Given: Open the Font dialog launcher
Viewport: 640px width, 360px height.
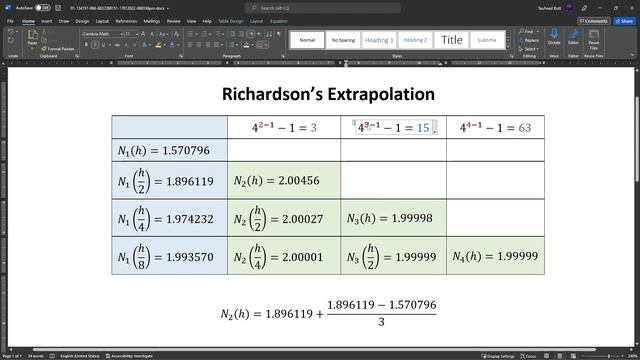Looking at the screenshot, I should pyautogui.click(x=180, y=56).
